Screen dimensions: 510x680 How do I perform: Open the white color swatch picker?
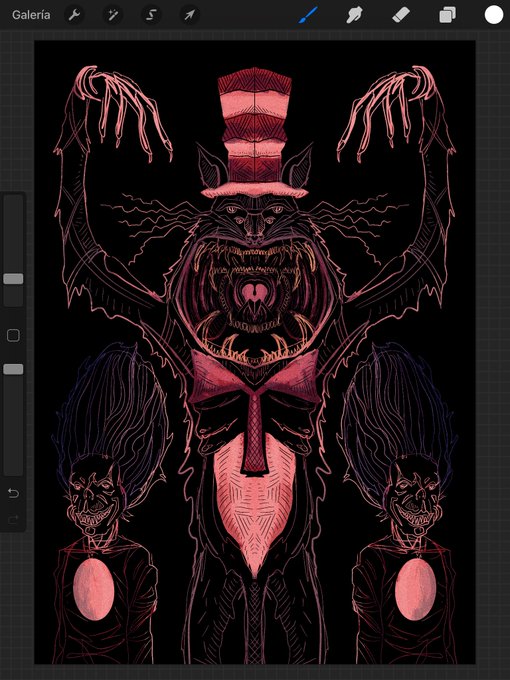(x=494, y=15)
